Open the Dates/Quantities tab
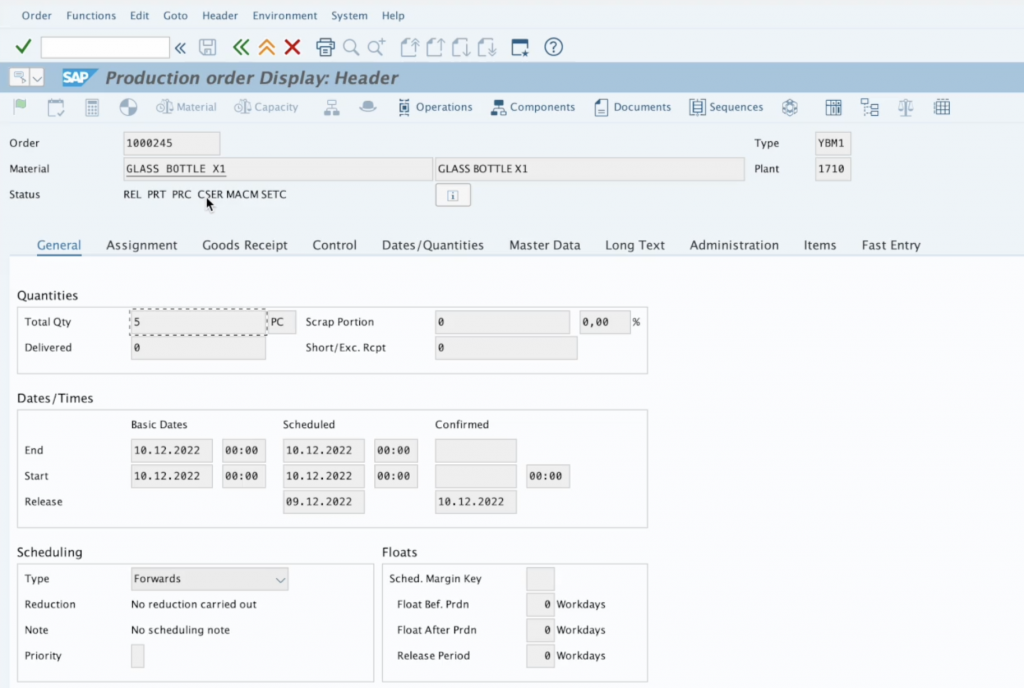 [432, 245]
